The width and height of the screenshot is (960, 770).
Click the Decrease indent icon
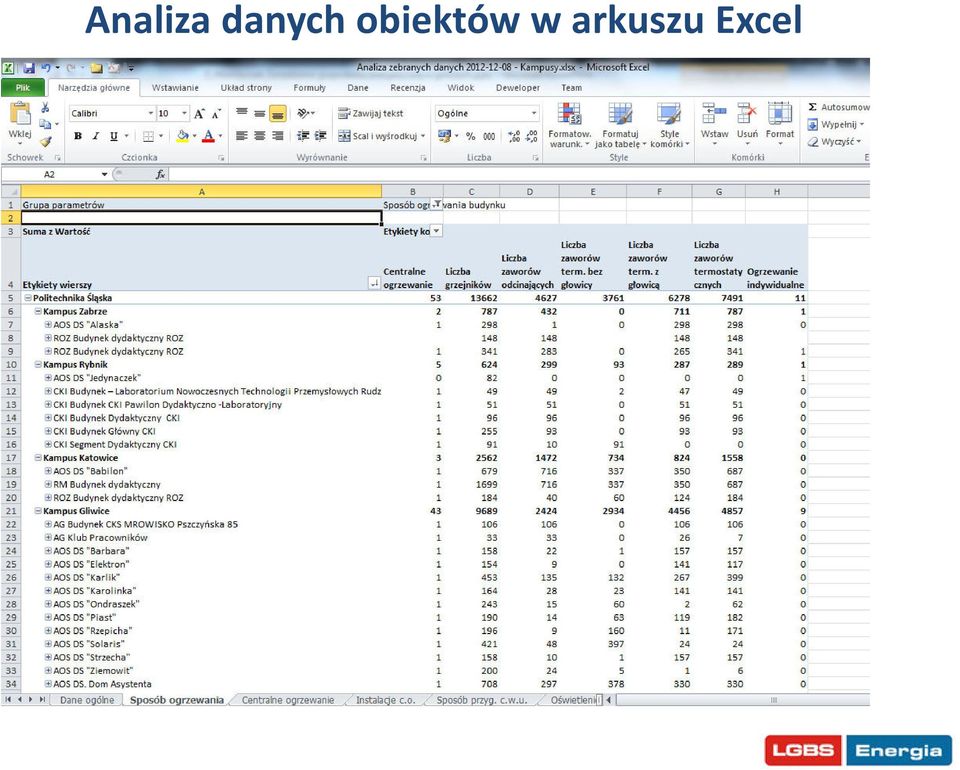coord(302,136)
